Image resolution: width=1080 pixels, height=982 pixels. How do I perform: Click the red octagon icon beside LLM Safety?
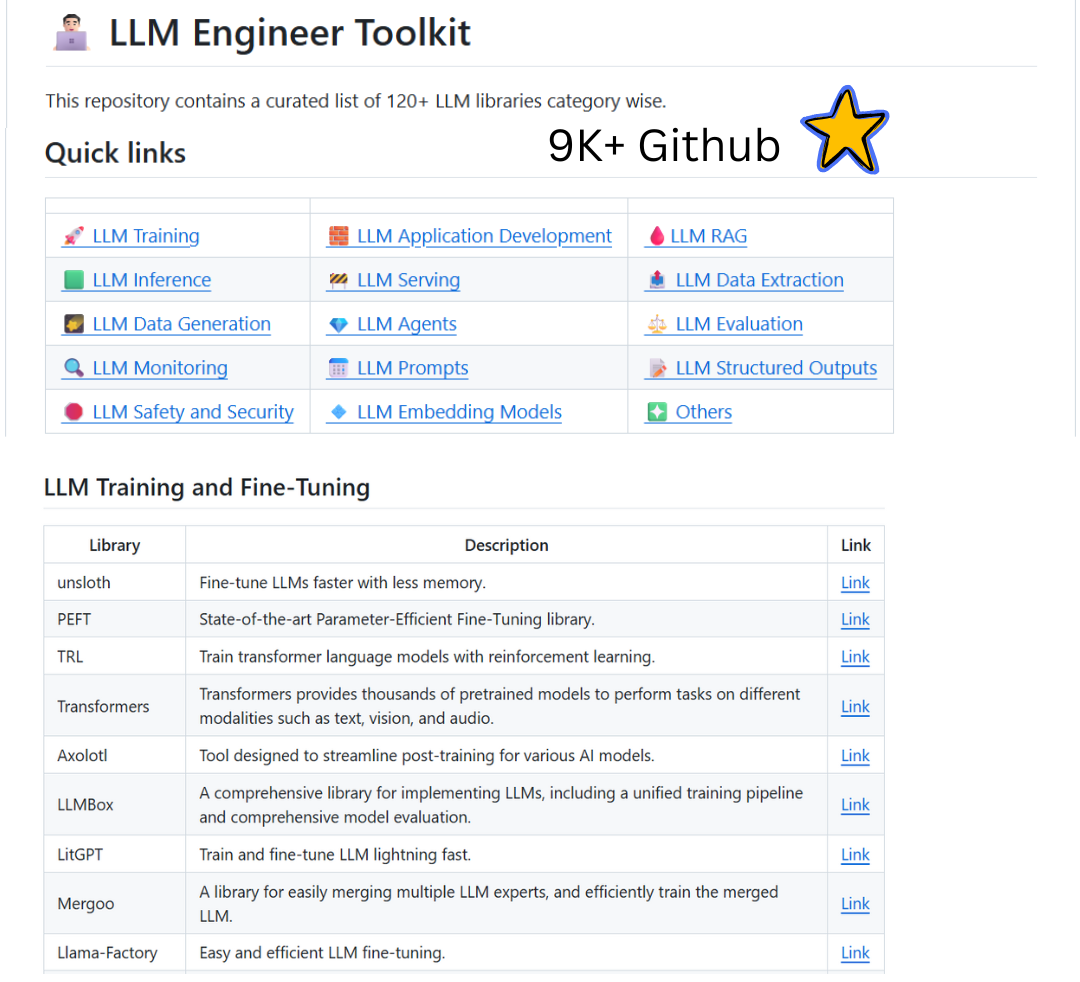click(74, 412)
